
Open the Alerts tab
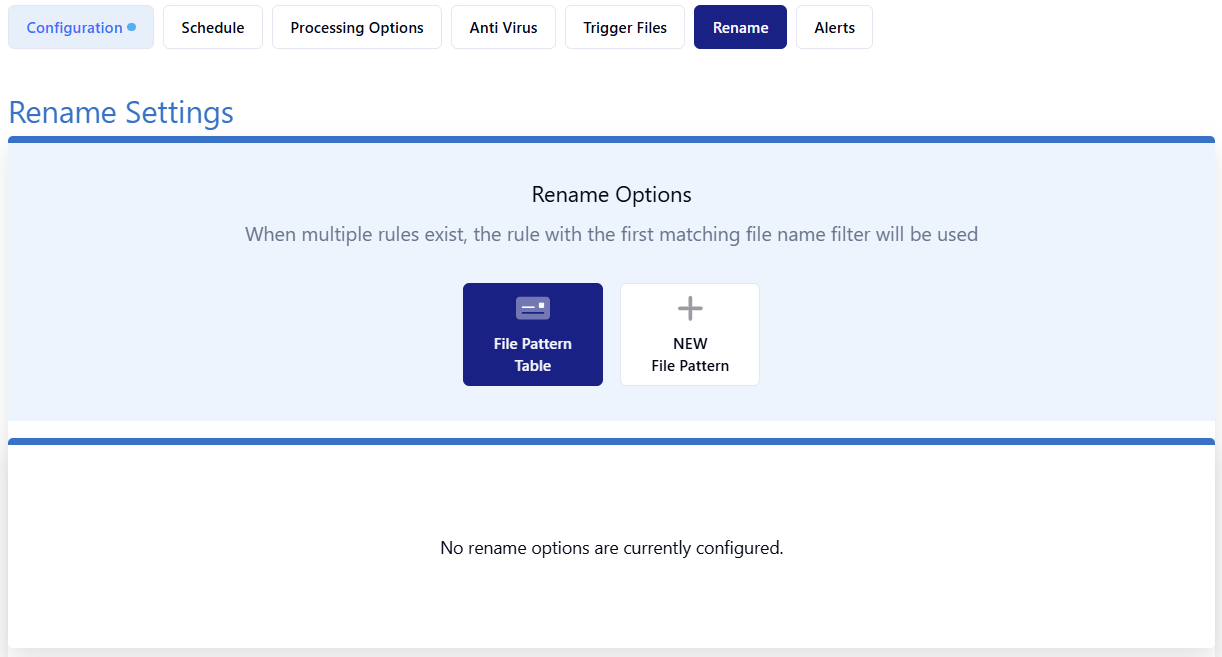pos(835,27)
